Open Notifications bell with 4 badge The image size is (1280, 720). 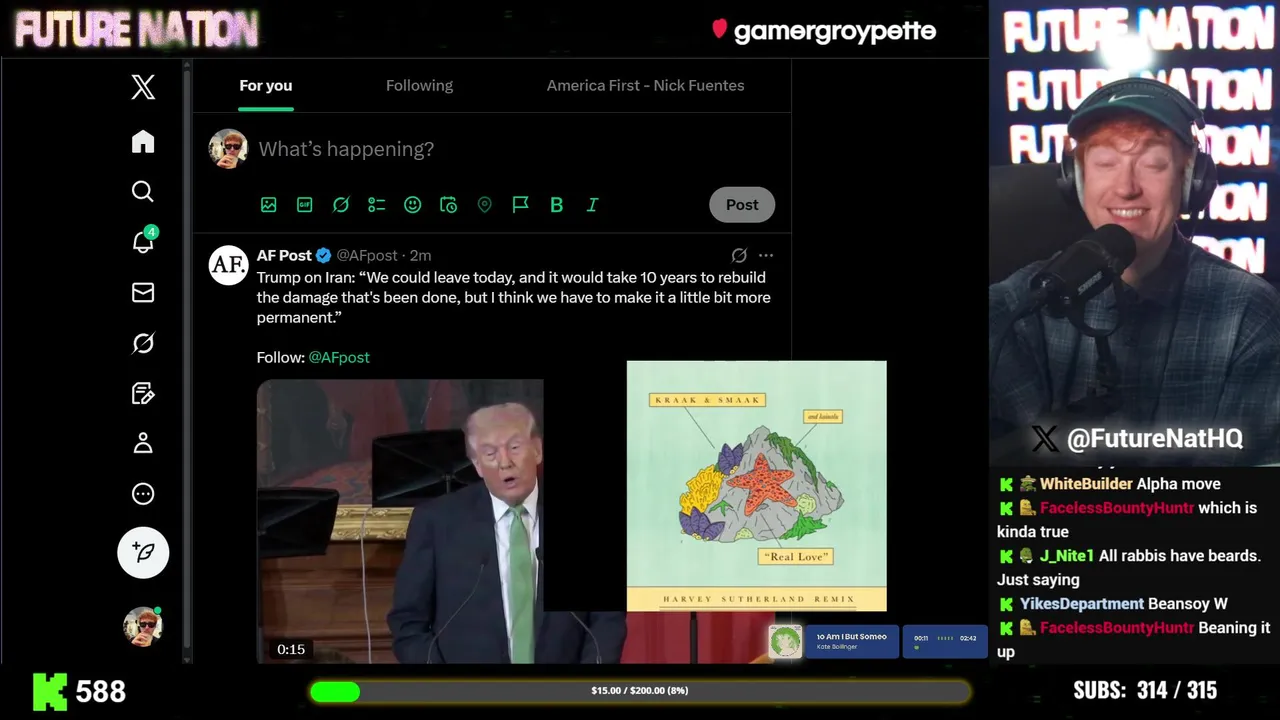pyautogui.click(x=143, y=241)
